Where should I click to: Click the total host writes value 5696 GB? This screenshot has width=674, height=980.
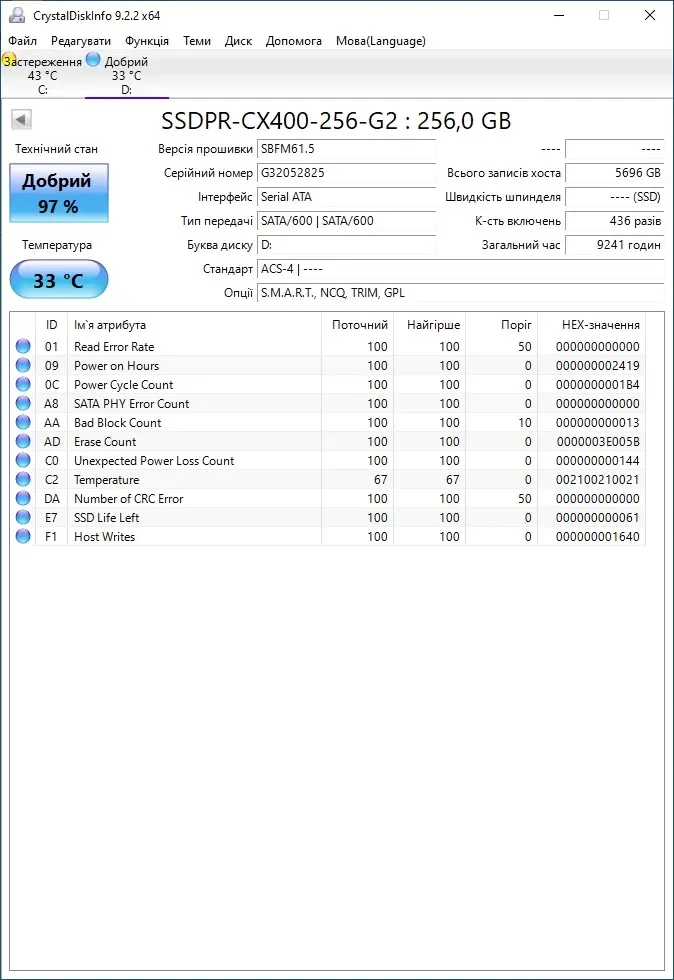pos(615,172)
